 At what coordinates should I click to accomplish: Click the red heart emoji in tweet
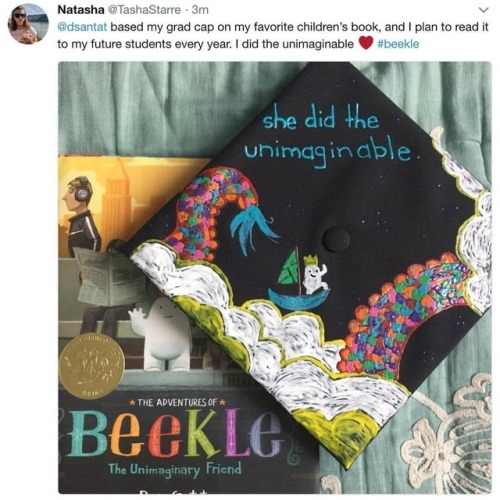point(365,44)
